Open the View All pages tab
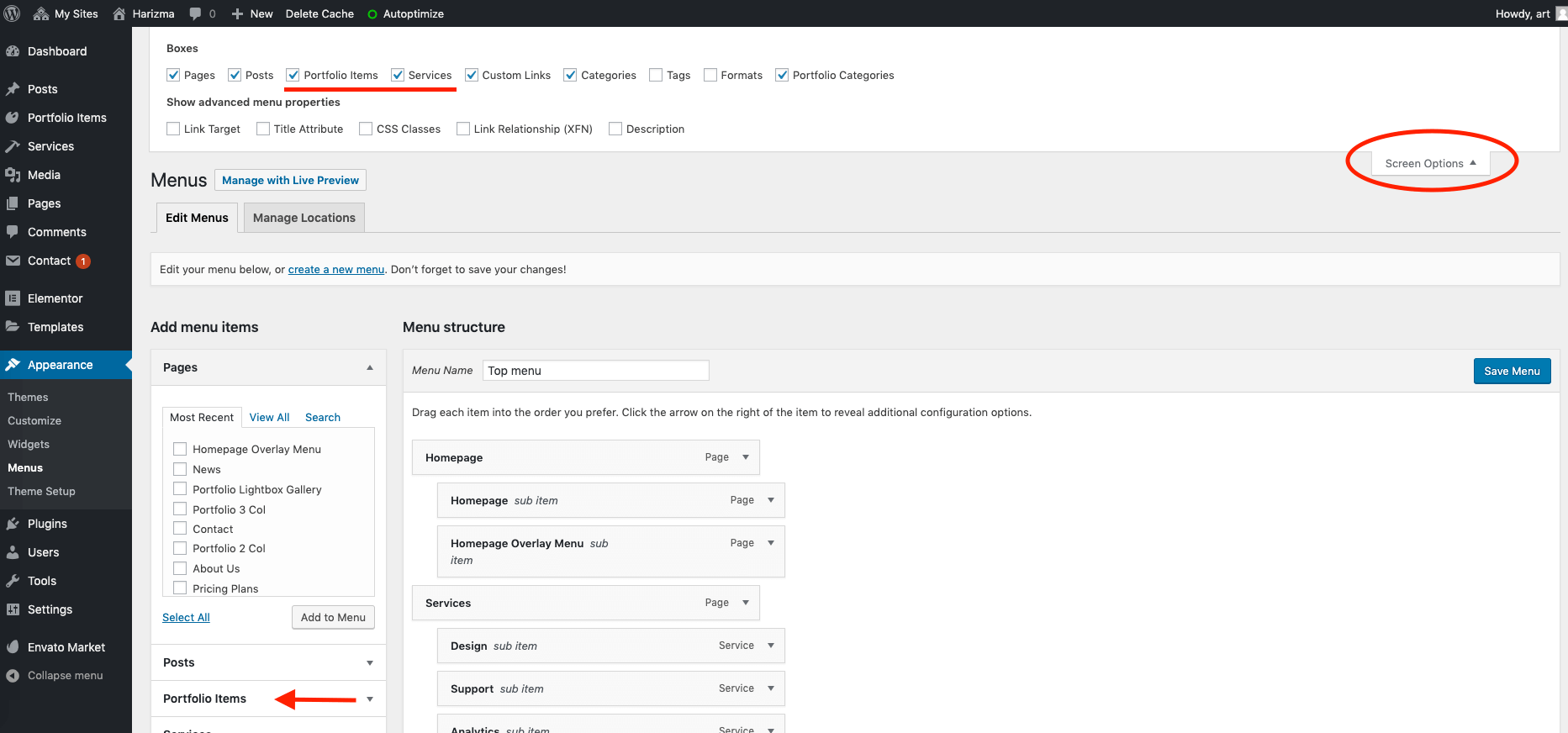Viewport: 1568px width, 733px height. [x=269, y=417]
